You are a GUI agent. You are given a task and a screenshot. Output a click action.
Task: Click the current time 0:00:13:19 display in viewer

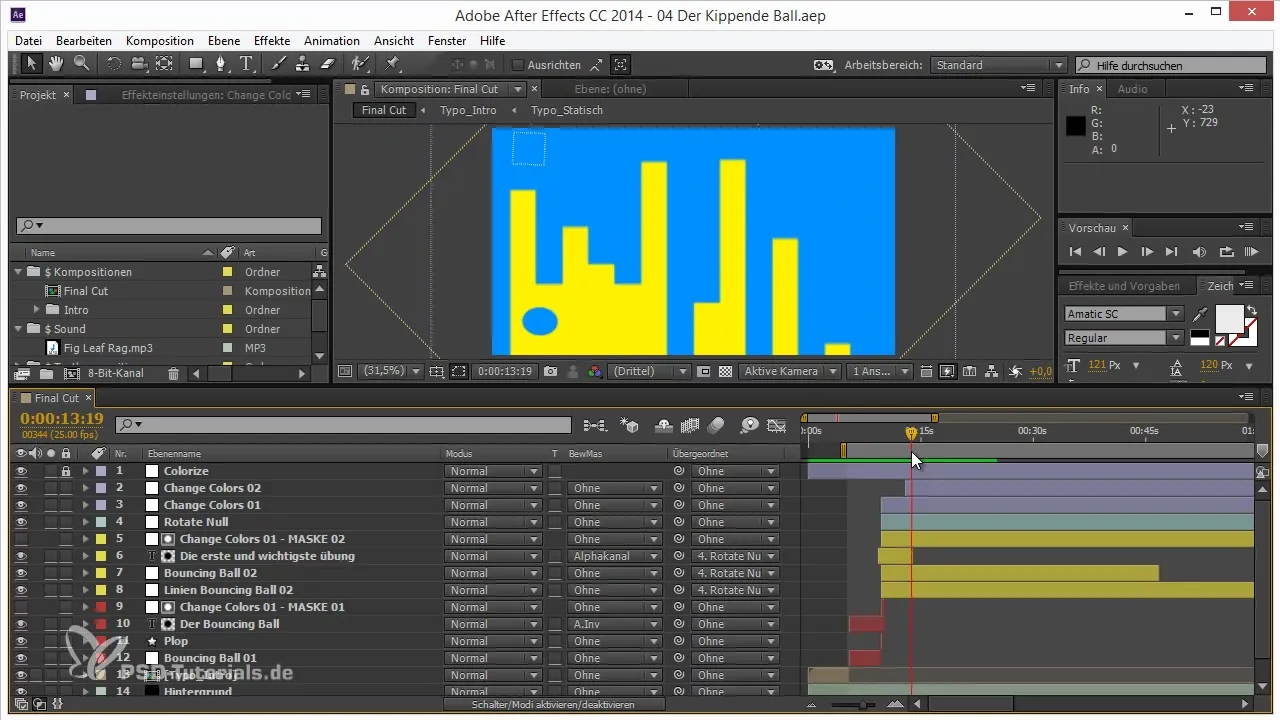(504, 371)
